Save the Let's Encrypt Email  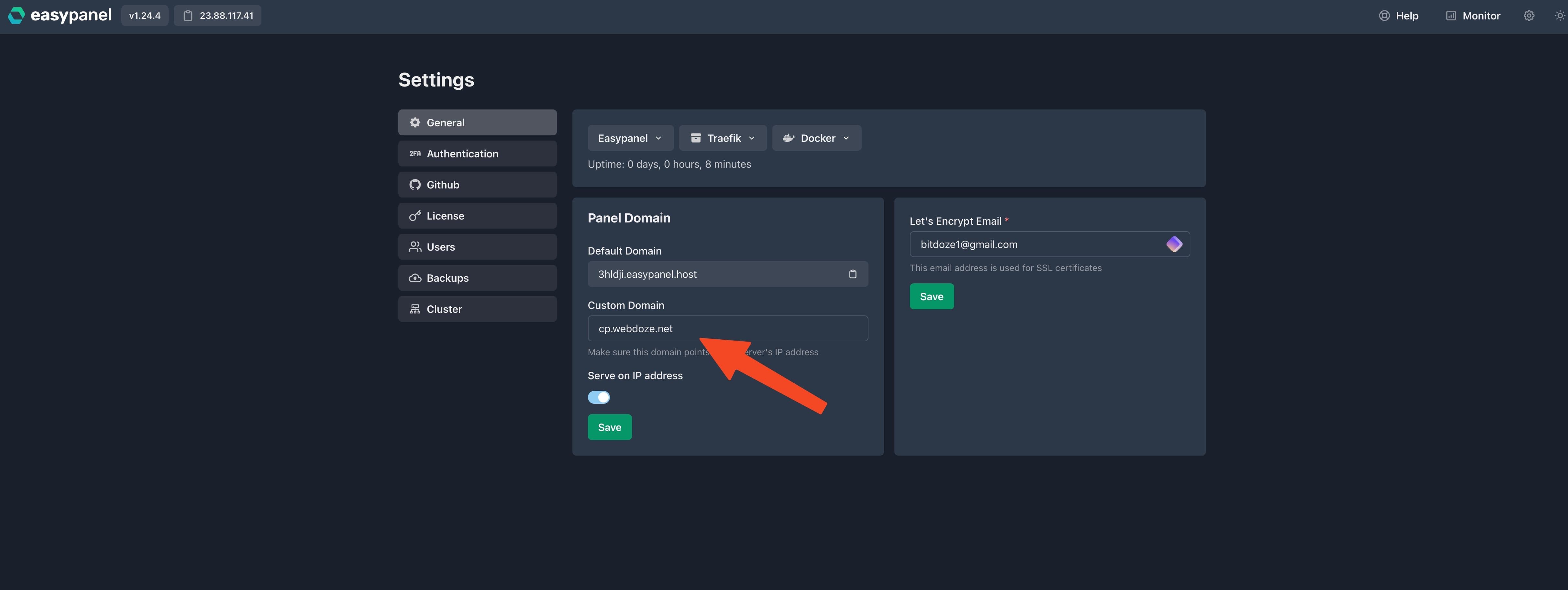[x=931, y=297]
